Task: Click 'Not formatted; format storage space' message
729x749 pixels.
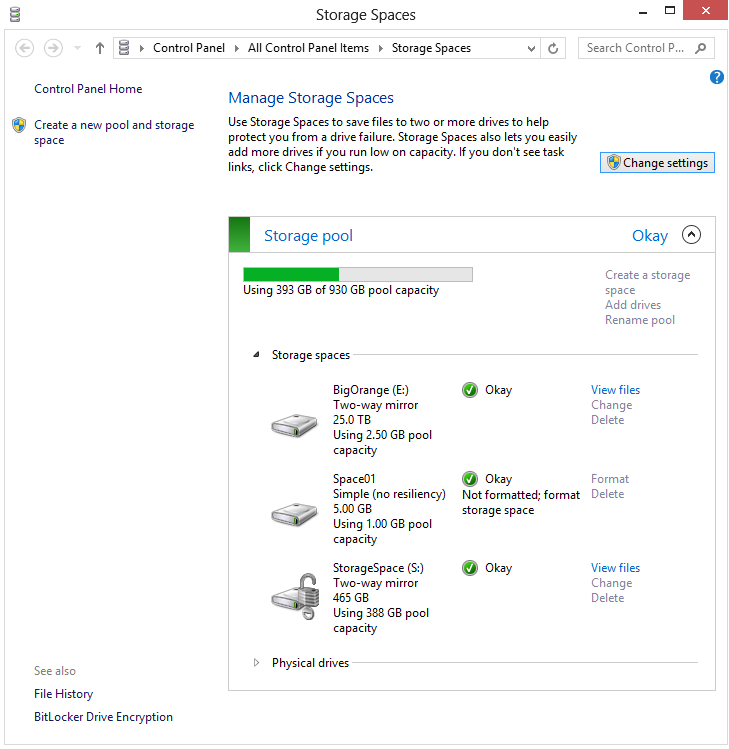Action: click(521, 503)
